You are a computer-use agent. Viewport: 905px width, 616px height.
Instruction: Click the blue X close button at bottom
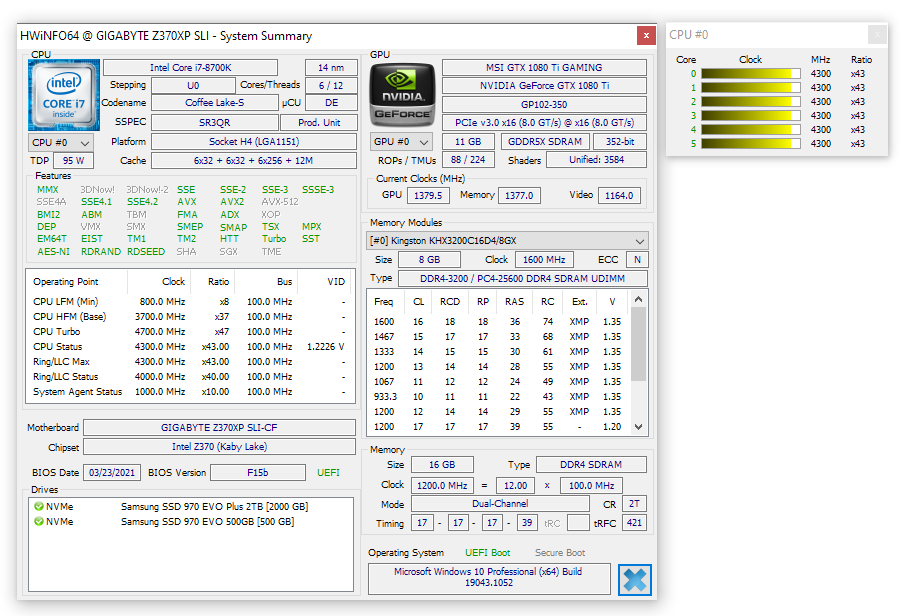tap(635, 580)
